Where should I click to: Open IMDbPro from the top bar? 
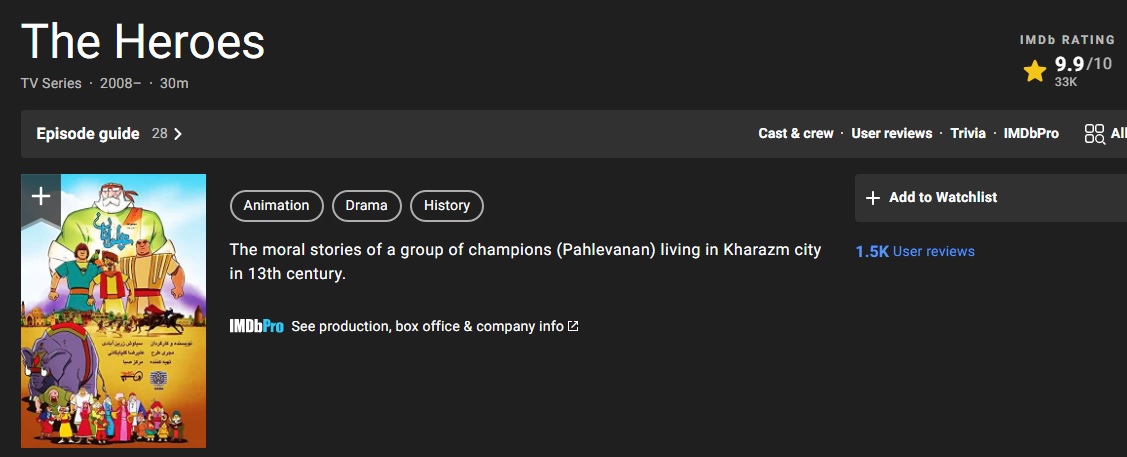click(1031, 134)
